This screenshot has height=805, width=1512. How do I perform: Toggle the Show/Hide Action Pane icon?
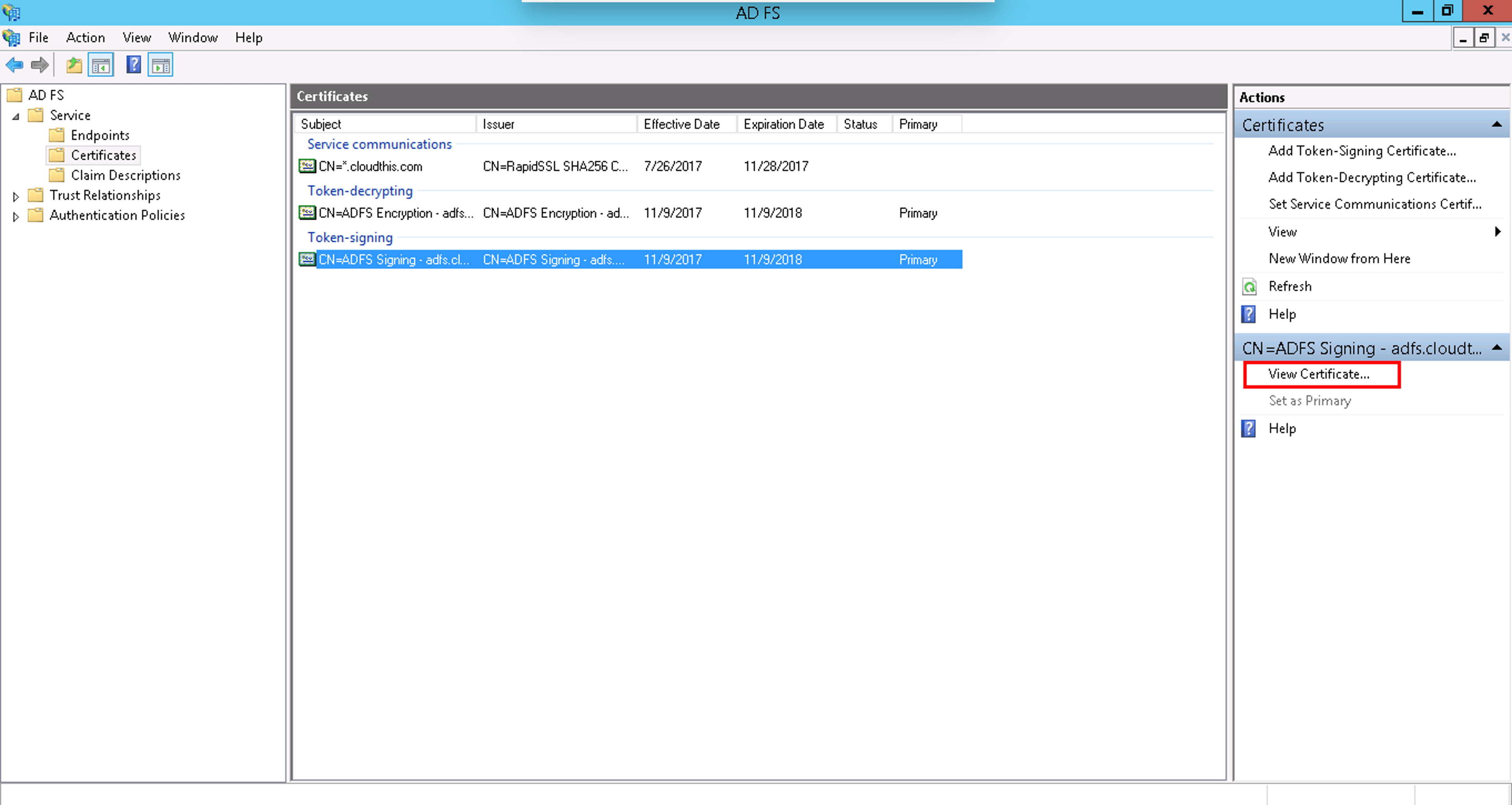coord(160,65)
